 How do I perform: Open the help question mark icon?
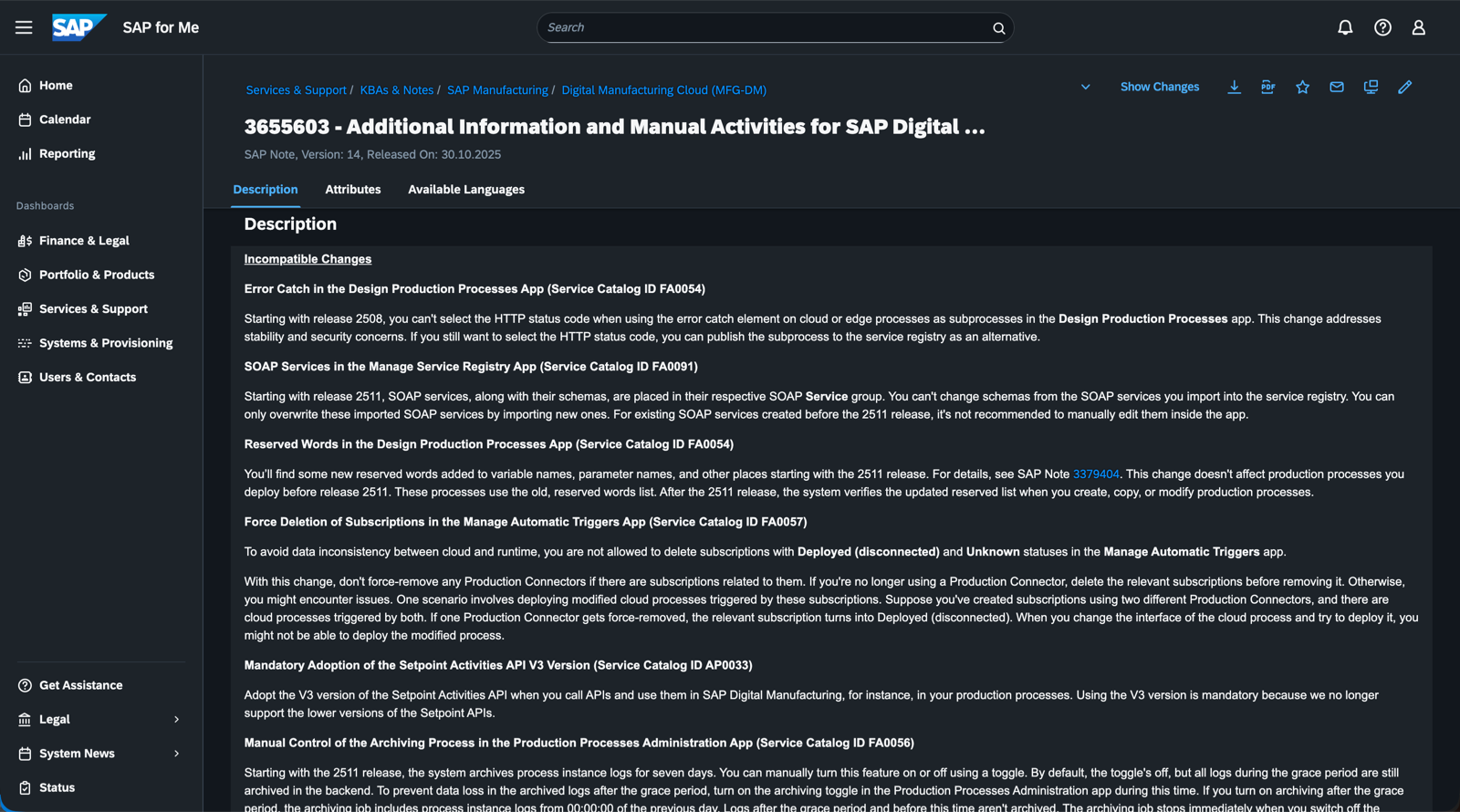coord(1382,27)
